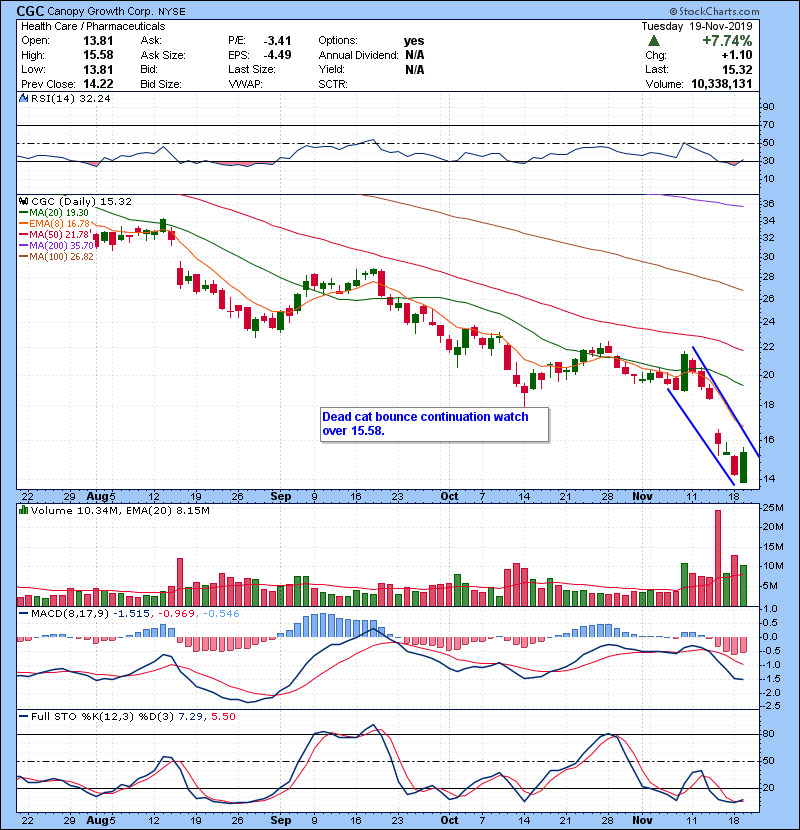This screenshot has width=800, height=830.
Task: Click the EPS value -4.49
Action: [x=277, y=55]
